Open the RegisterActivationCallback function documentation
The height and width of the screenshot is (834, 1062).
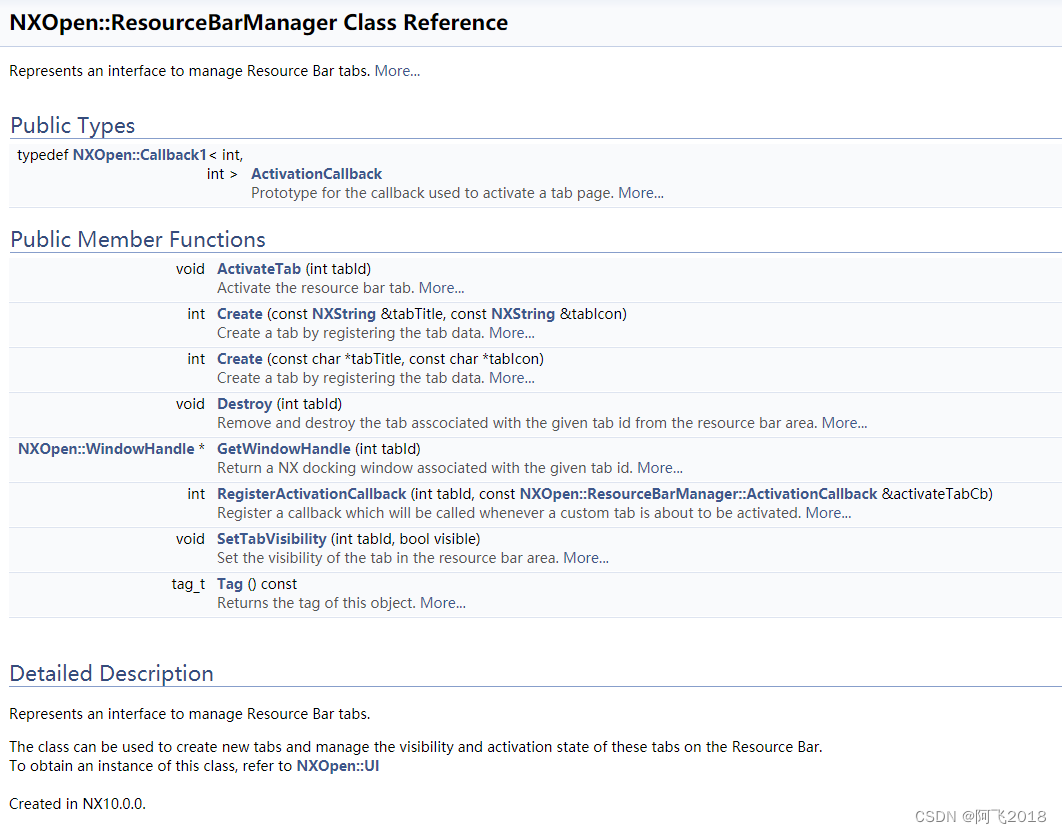click(x=311, y=493)
